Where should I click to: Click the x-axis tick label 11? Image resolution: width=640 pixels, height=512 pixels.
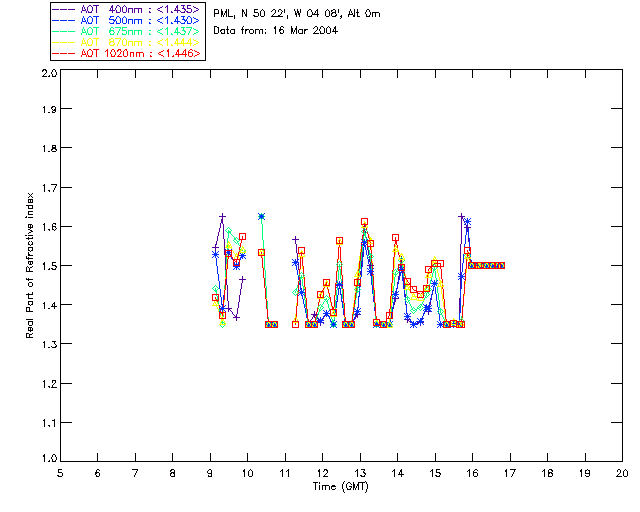285,473
